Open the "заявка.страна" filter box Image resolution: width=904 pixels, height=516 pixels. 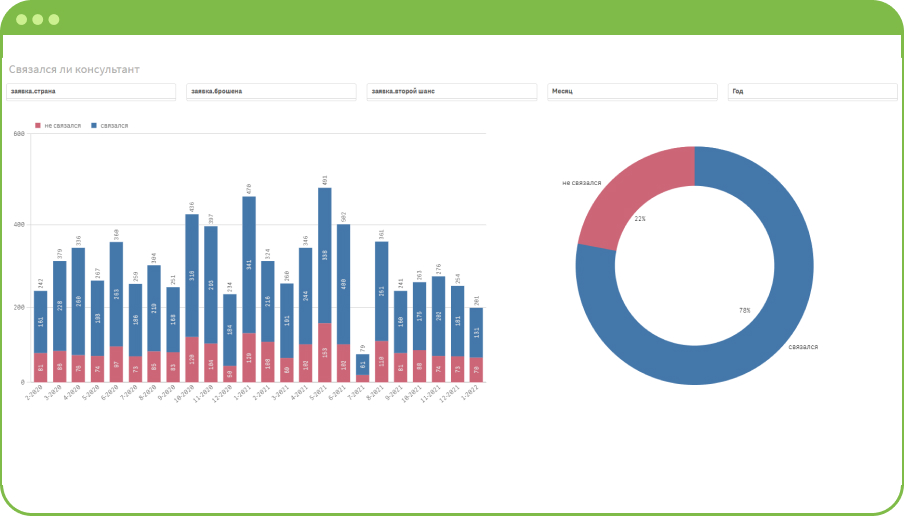(x=90, y=91)
